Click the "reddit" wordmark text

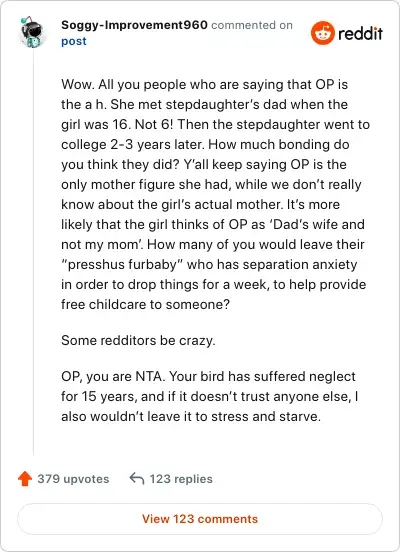click(x=360, y=34)
